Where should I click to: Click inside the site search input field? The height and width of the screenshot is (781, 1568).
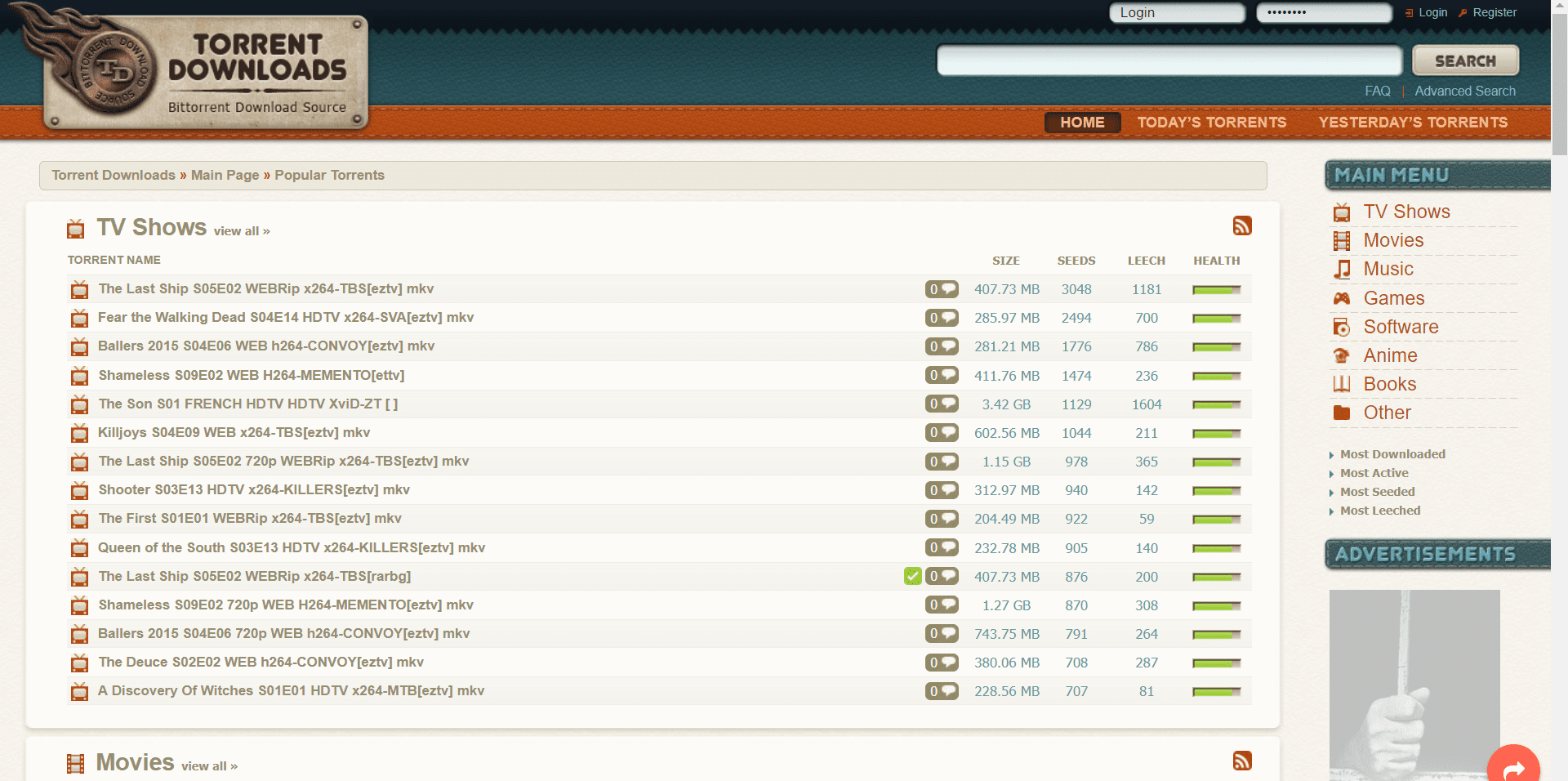[x=1168, y=60]
